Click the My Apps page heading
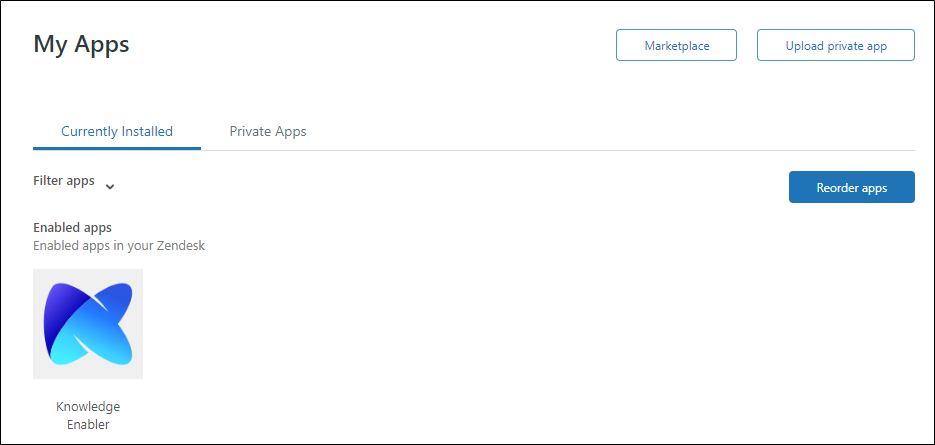935x445 pixels. point(81,44)
